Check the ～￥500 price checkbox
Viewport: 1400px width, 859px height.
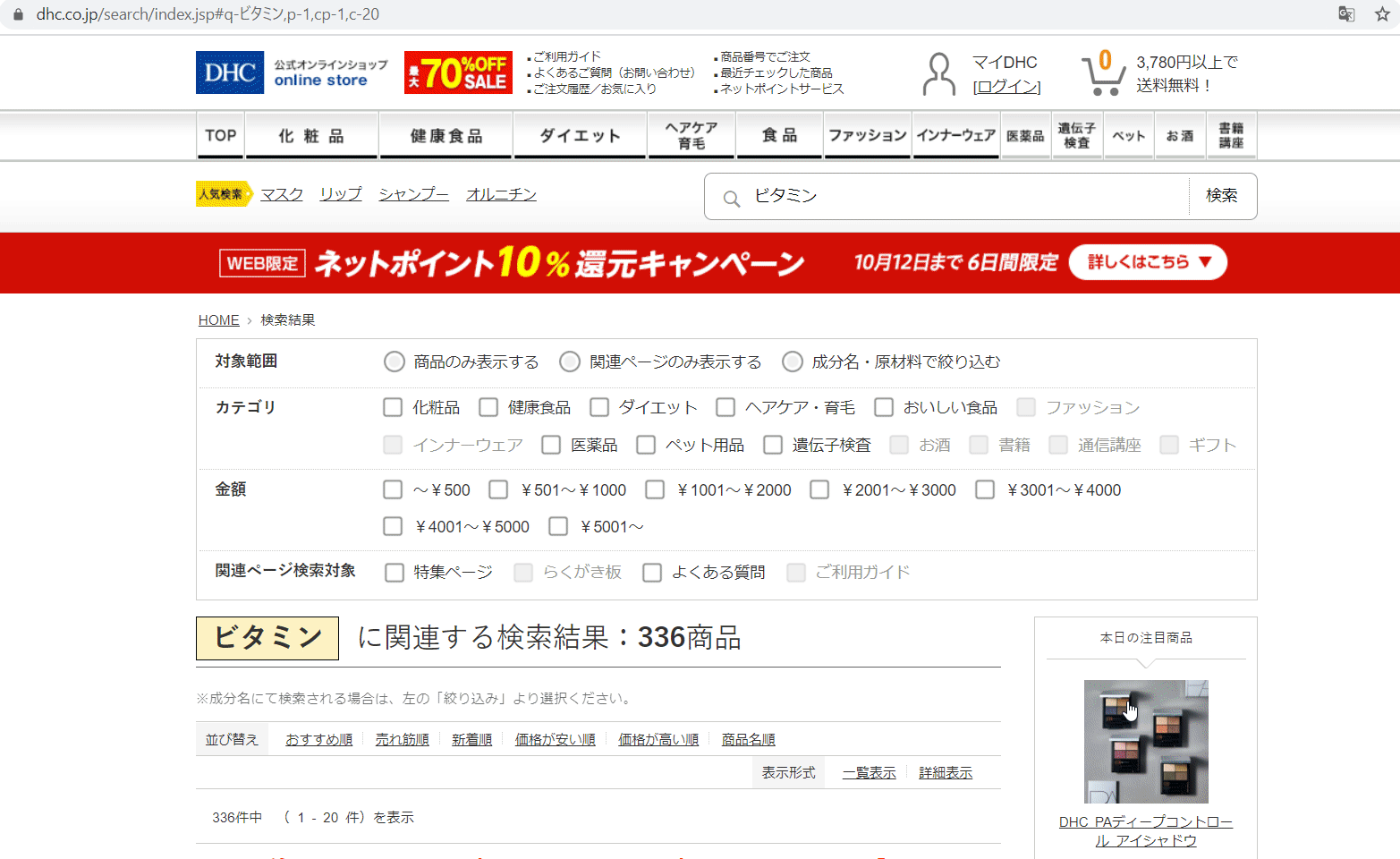pos(393,489)
